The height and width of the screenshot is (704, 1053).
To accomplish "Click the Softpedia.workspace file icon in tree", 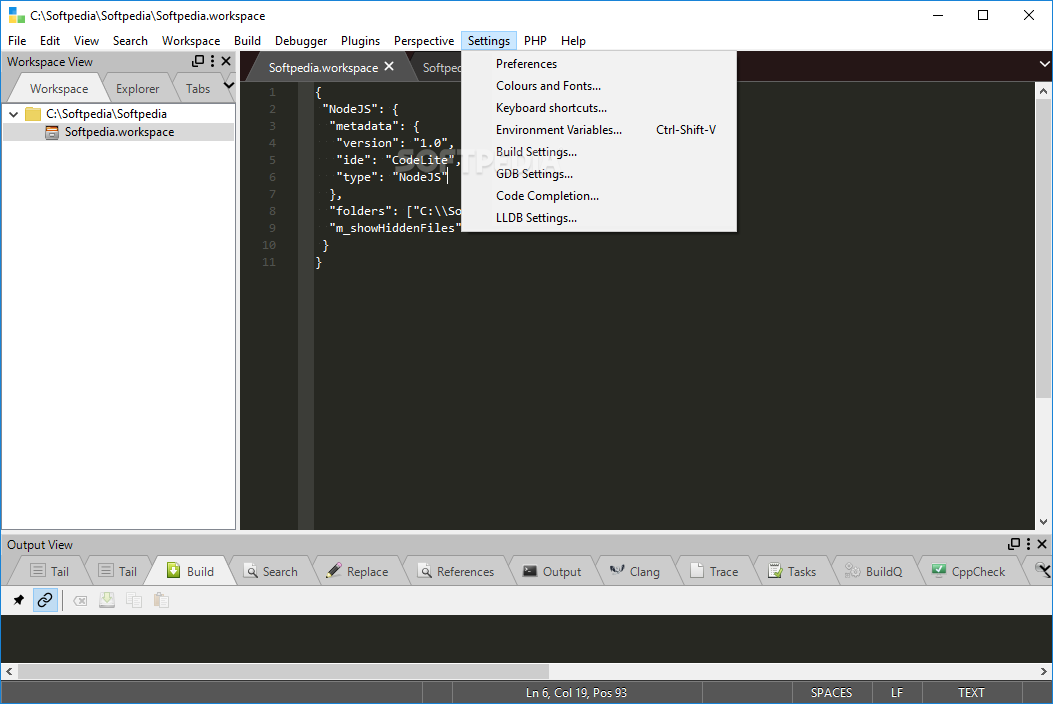I will coord(52,132).
